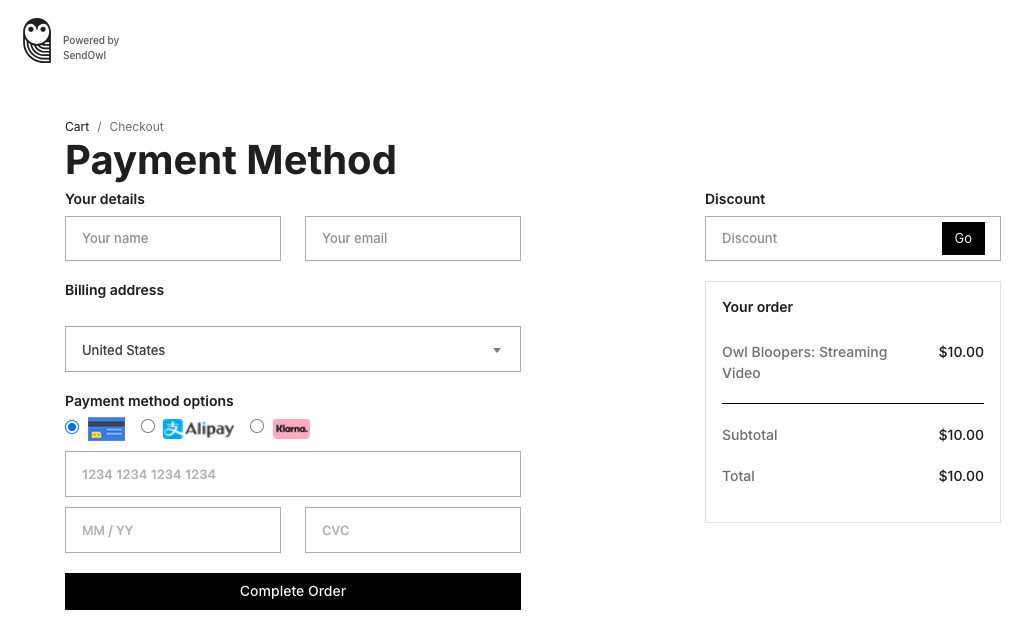1033x632 pixels.
Task: Click the Checkout breadcrumb
Action: [x=136, y=127]
